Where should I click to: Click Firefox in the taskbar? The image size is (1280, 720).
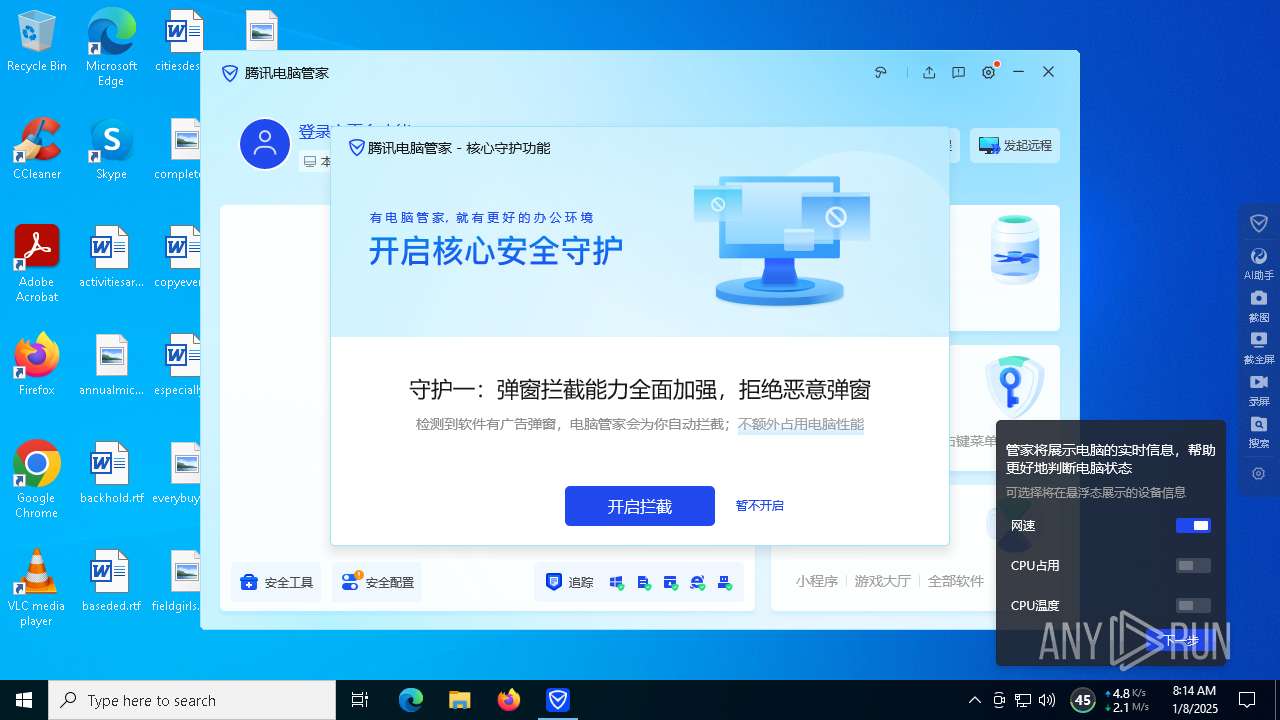pyautogui.click(x=509, y=700)
